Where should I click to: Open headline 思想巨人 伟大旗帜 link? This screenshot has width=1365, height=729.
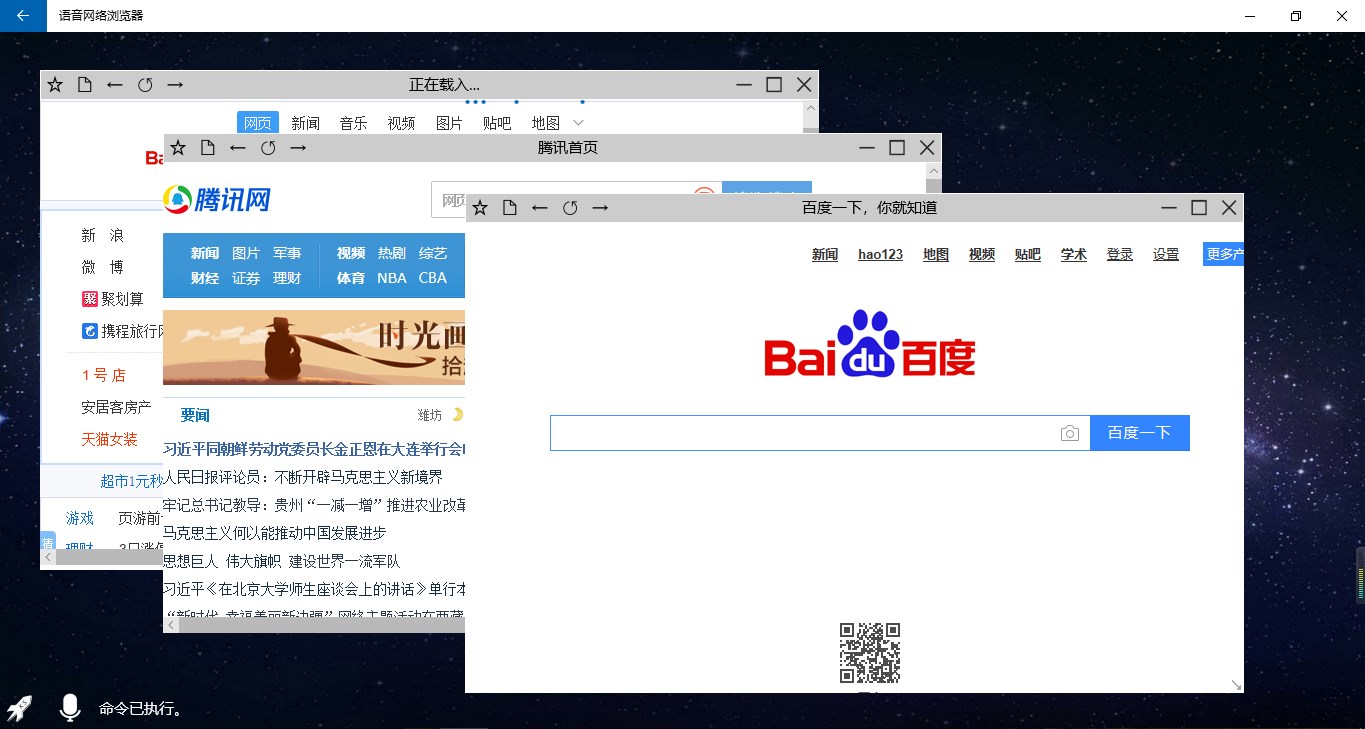point(281,561)
